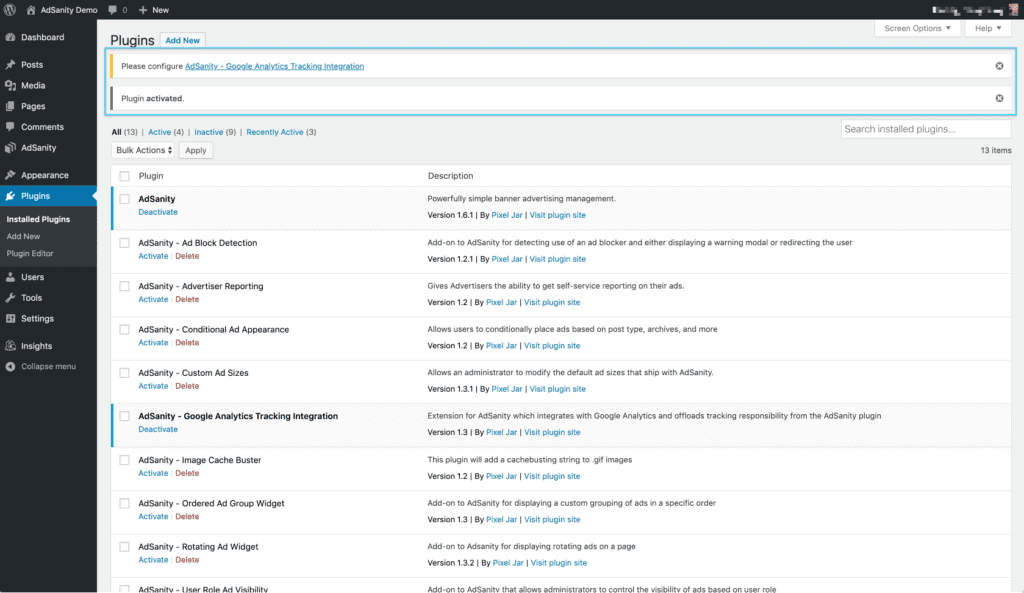Open the Bulk Actions dropdown
Viewport: 1024px width, 593px height.
(x=142, y=150)
